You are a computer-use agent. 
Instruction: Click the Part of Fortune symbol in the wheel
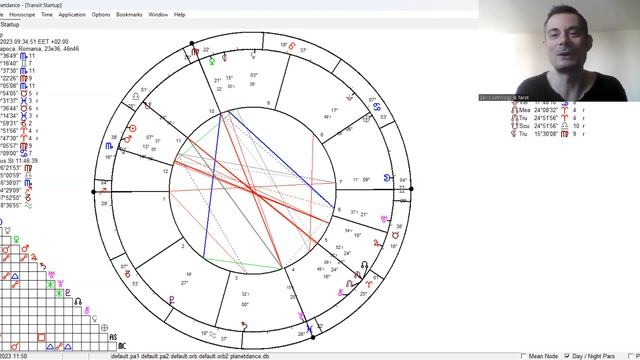pyautogui.click(x=367, y=119)
